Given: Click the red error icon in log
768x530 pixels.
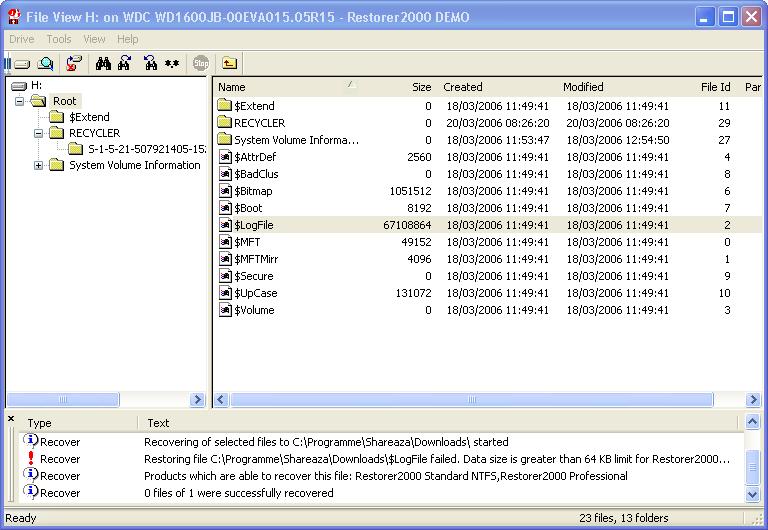Looking at the screenshot, I should coord(31,458).
